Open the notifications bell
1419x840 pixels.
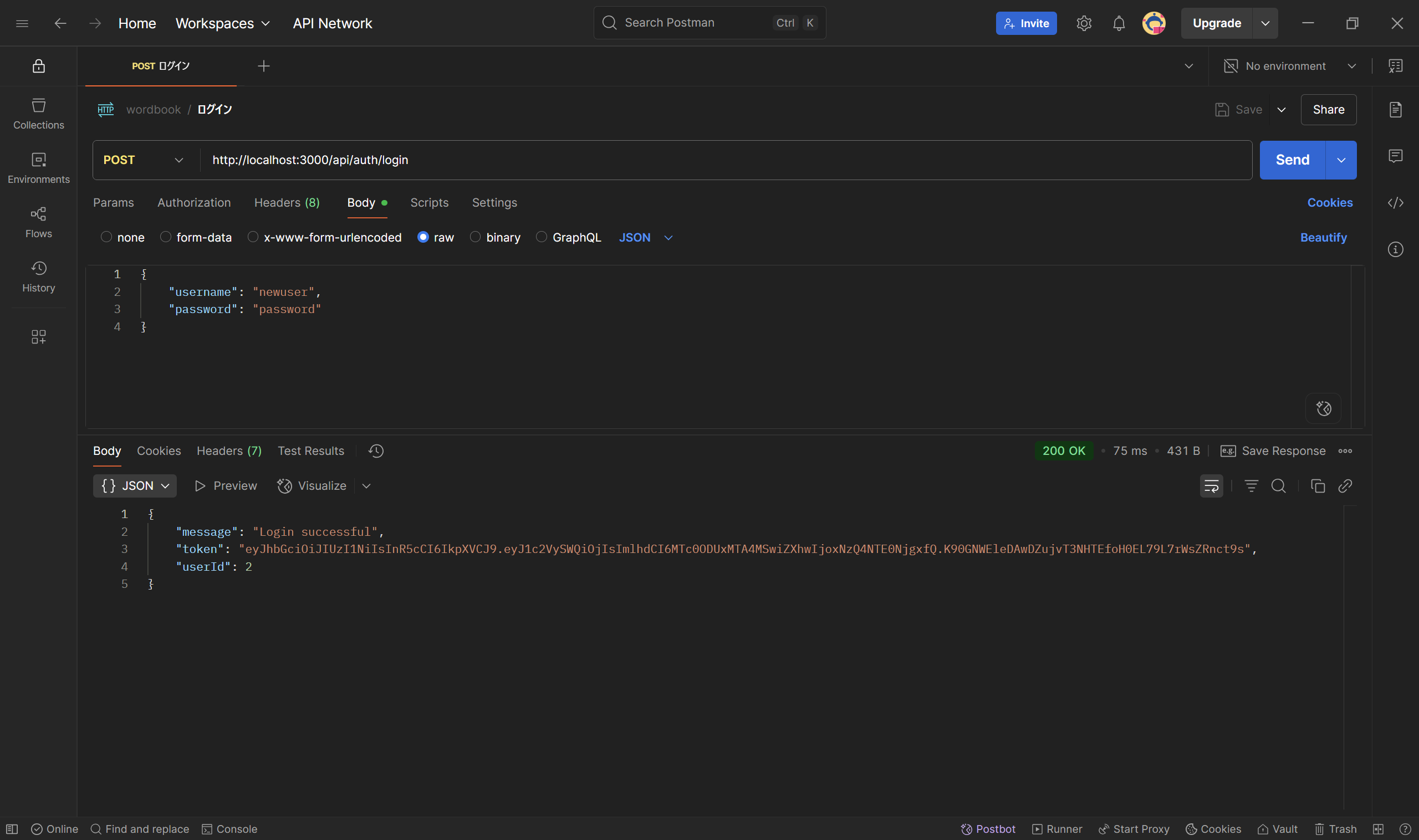(1119, 23)
